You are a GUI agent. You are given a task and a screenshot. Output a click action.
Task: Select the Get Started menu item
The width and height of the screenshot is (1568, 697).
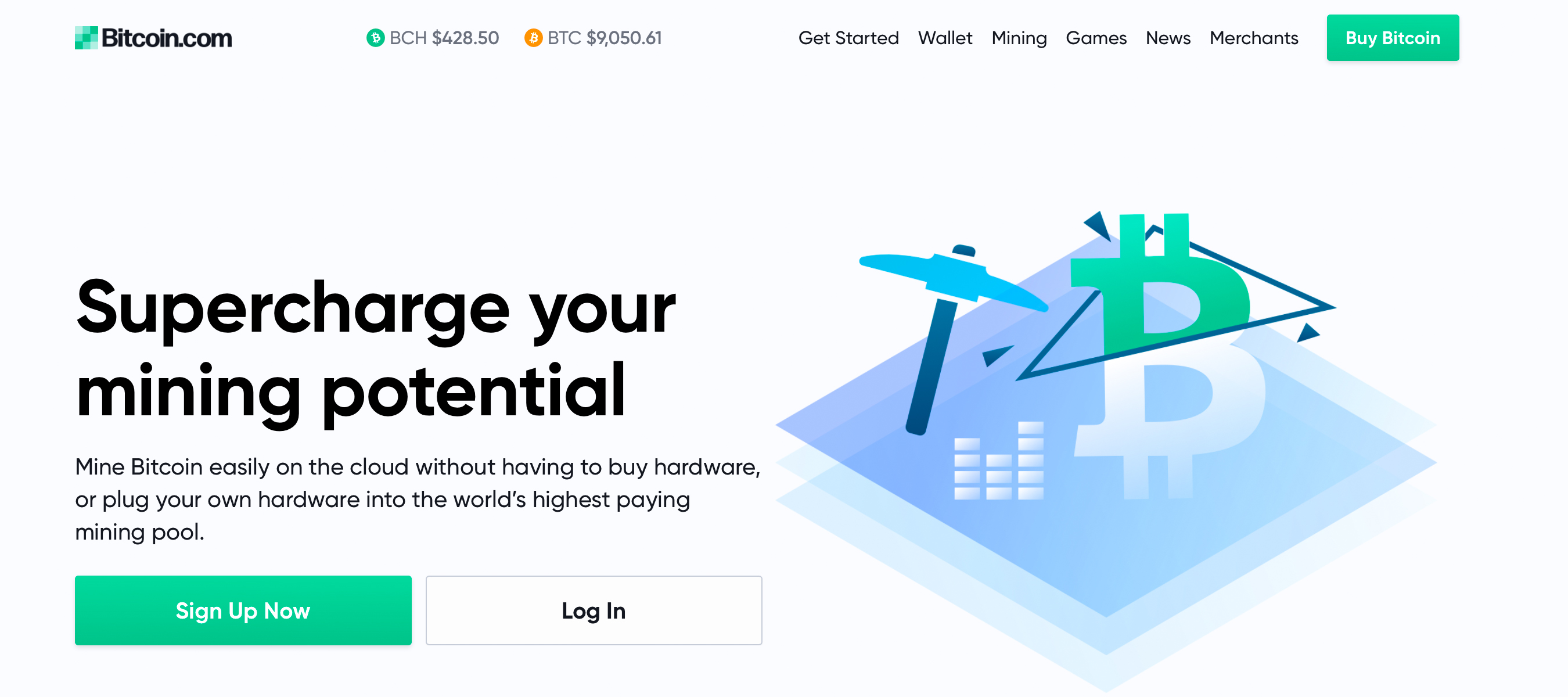click(x=848, y=38)
